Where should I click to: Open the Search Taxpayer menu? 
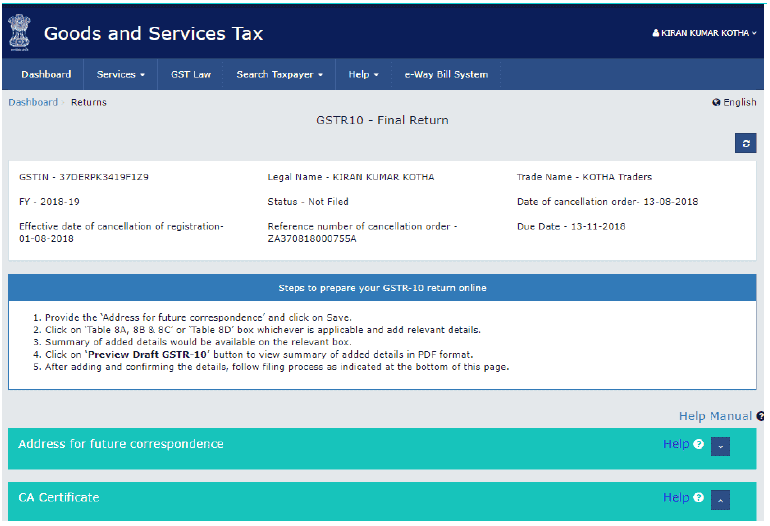279,75
